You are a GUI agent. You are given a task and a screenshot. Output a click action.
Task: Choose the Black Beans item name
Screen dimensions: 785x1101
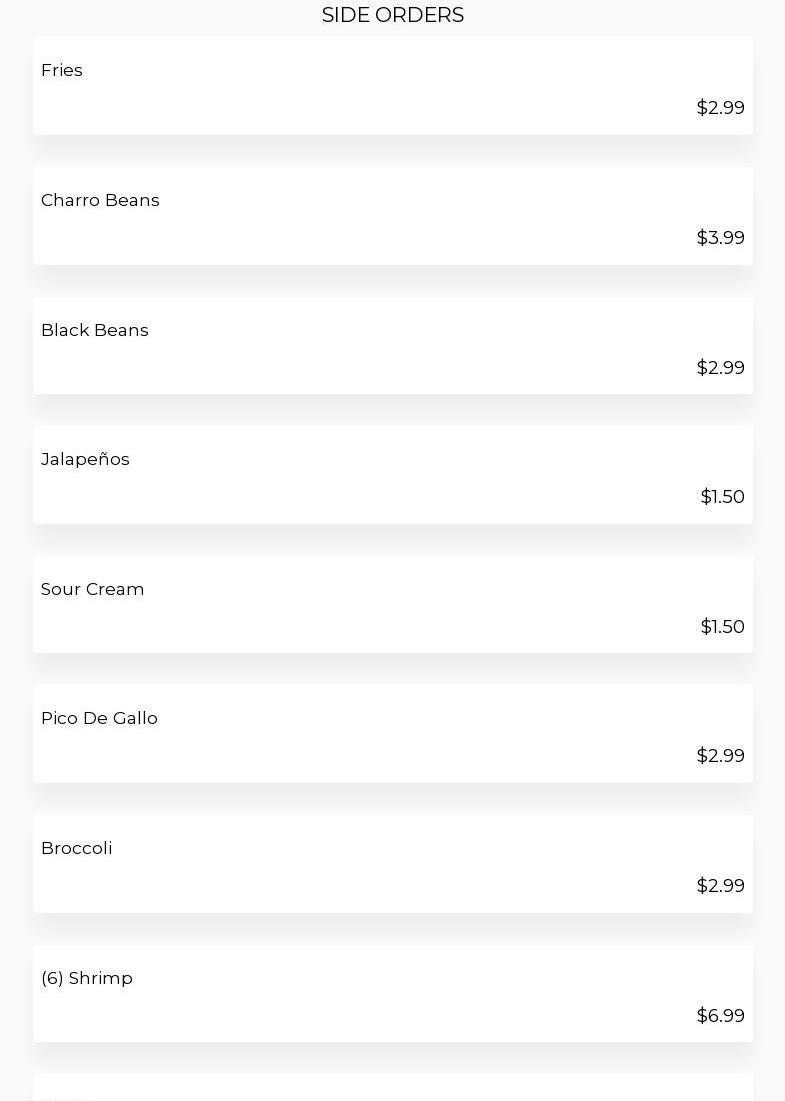pyautogui.click(x=95, y=331)
